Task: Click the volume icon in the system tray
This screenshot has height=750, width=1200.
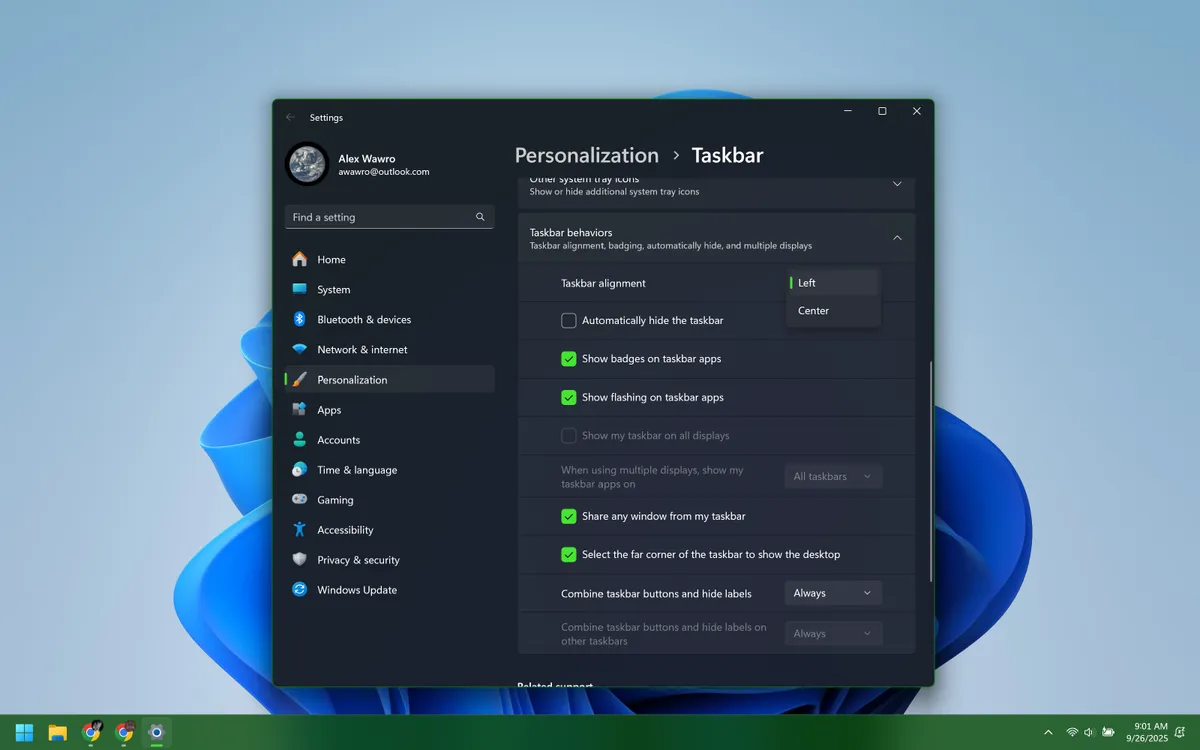Action: point(1090,731)
